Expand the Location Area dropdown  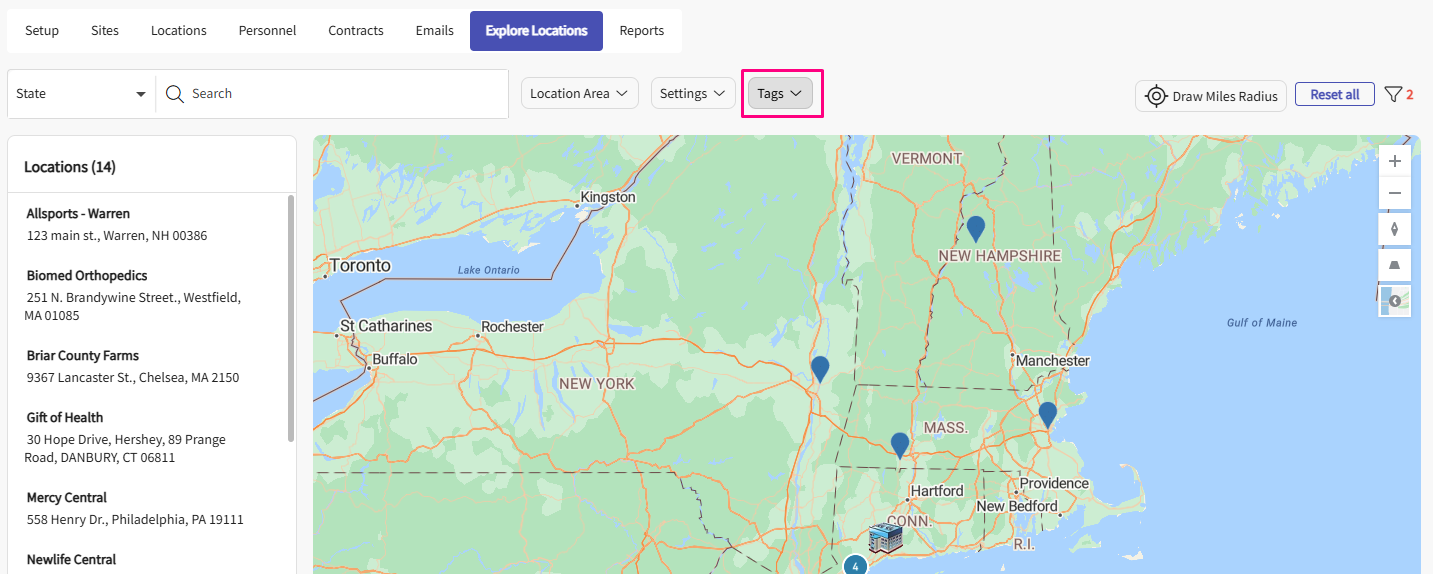(x=579, y=93)
